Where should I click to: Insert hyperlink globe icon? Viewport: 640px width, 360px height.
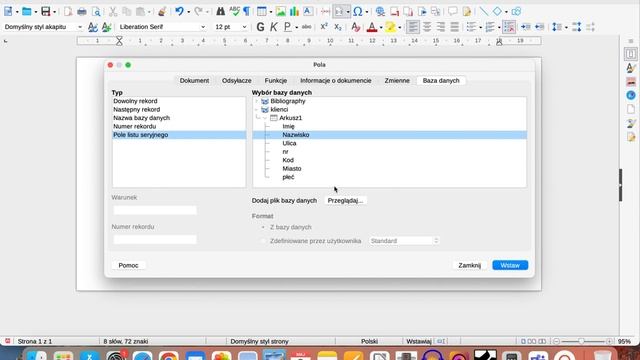tap(380, 11)
